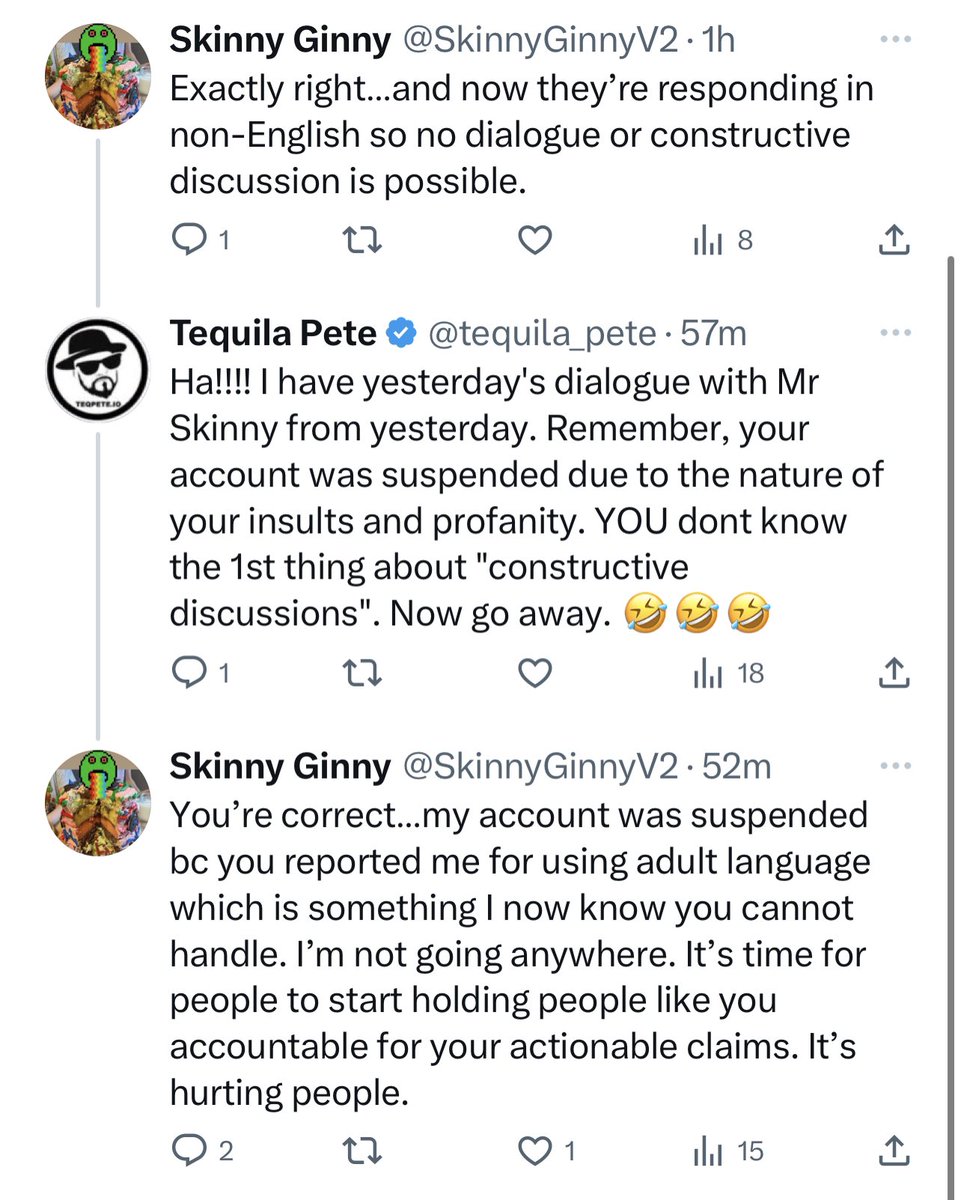This screenshot has height=1200, width=961.
Task: Share the first Skinny Ginny tweet
Action: click(x=893, y=240)
